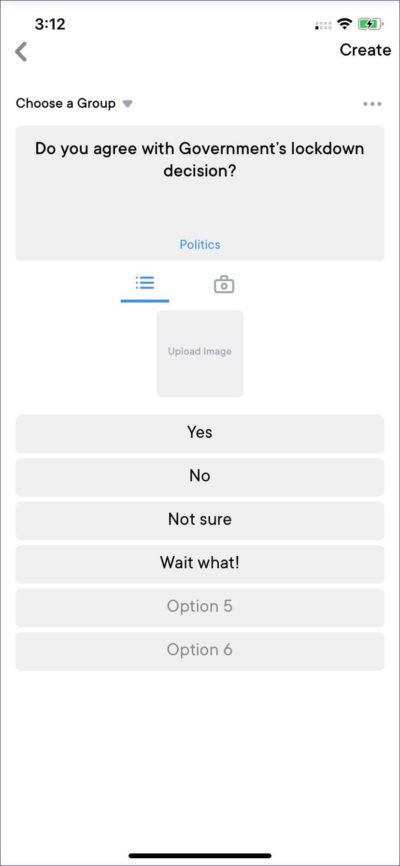Tap the Wi-Fi status icon

pos(345,24)
